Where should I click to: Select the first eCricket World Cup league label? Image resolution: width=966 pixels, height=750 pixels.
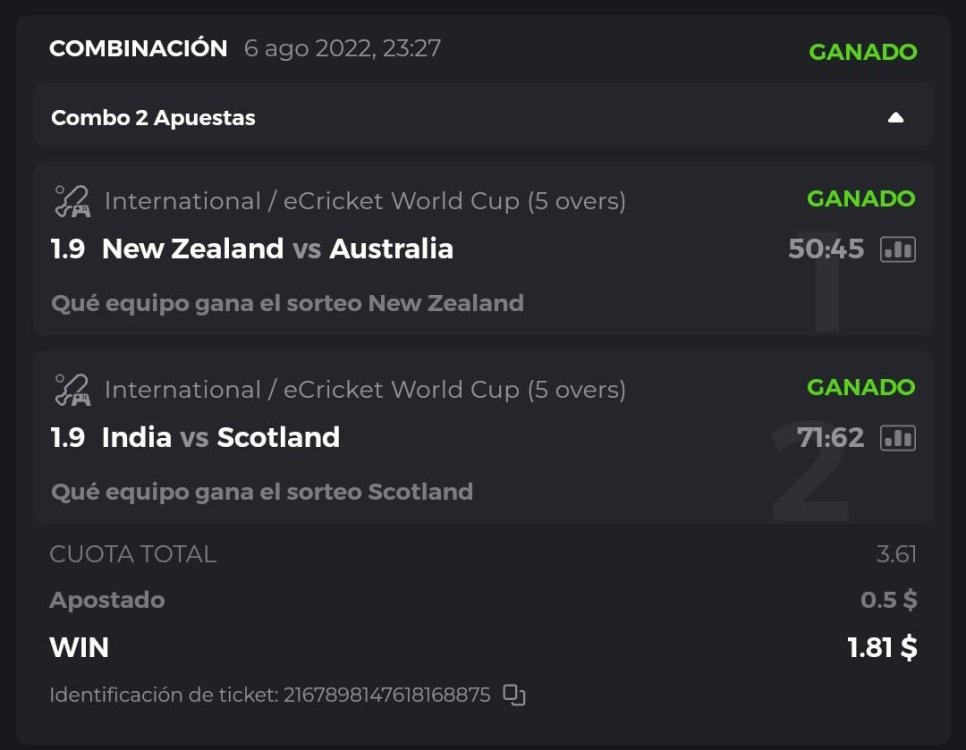click(x=365, y=201)
